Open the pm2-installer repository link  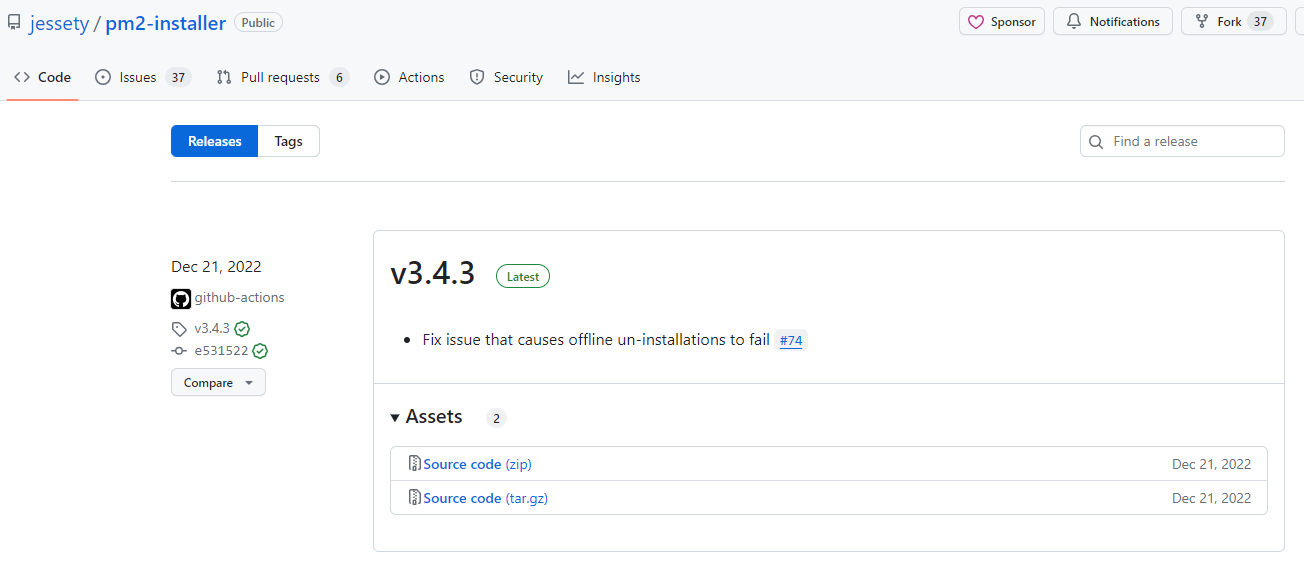click(x=165, y=23)
